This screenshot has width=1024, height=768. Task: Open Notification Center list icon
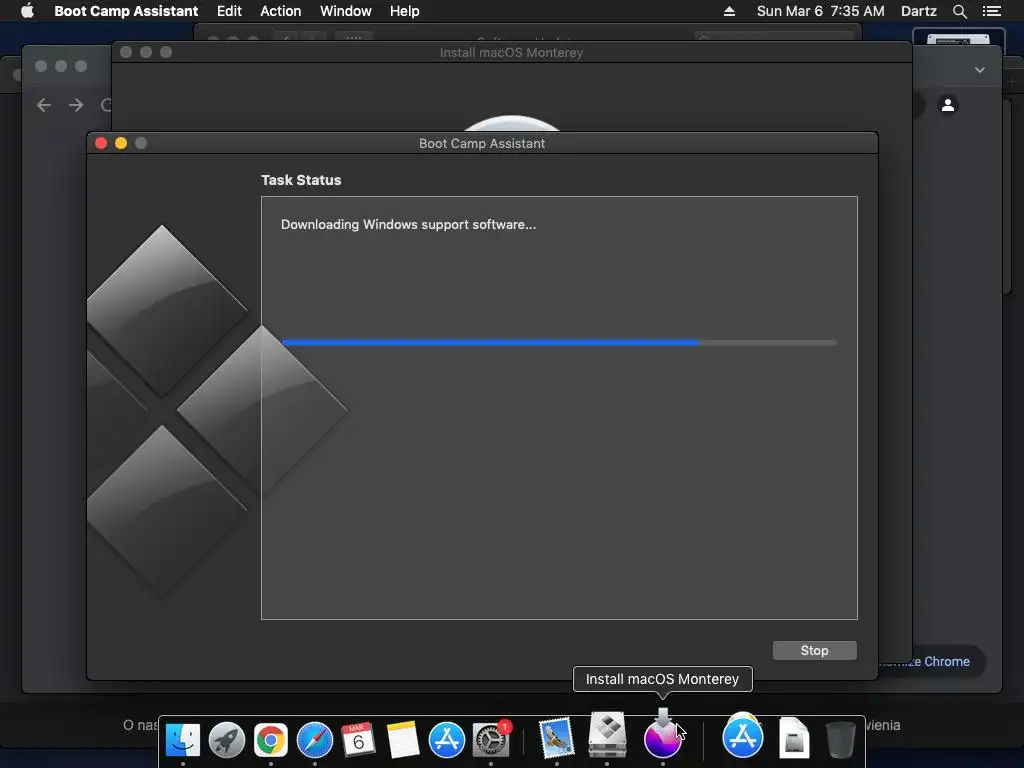click(x=991, y=11)
